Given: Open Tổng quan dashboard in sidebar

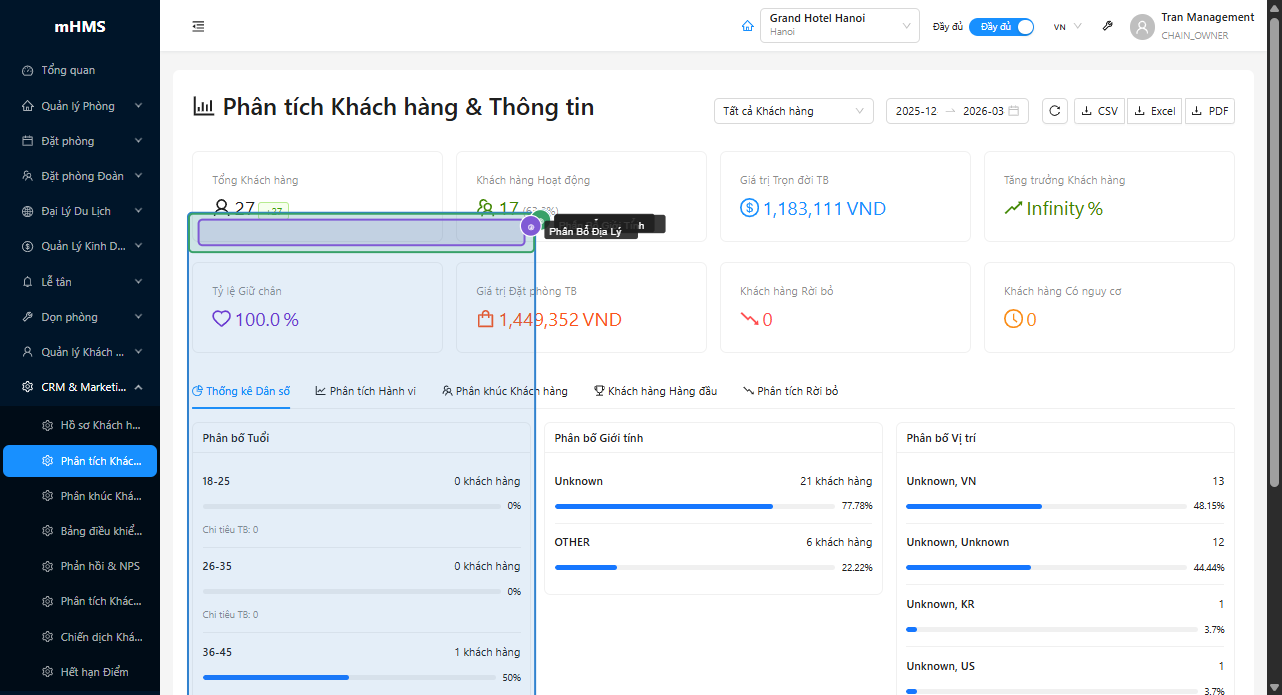Looking at the screenshot, I should tap(68, 71).
